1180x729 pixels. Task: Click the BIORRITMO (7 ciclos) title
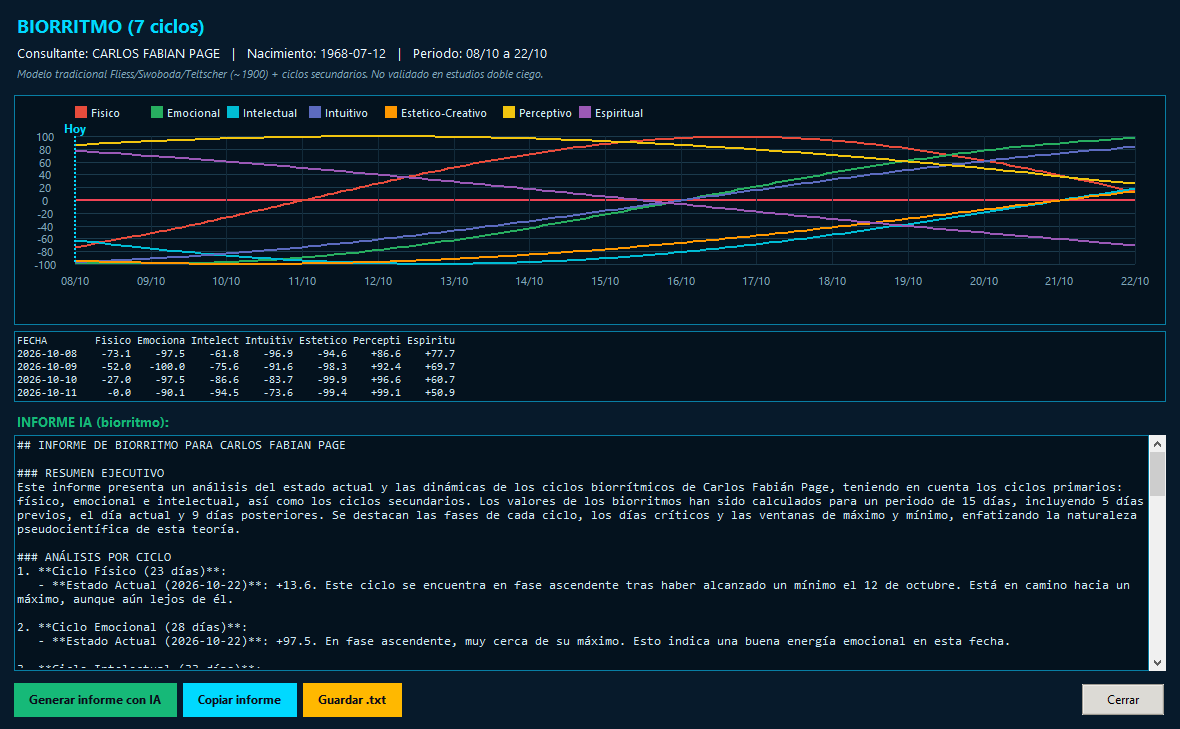point(111,26)
